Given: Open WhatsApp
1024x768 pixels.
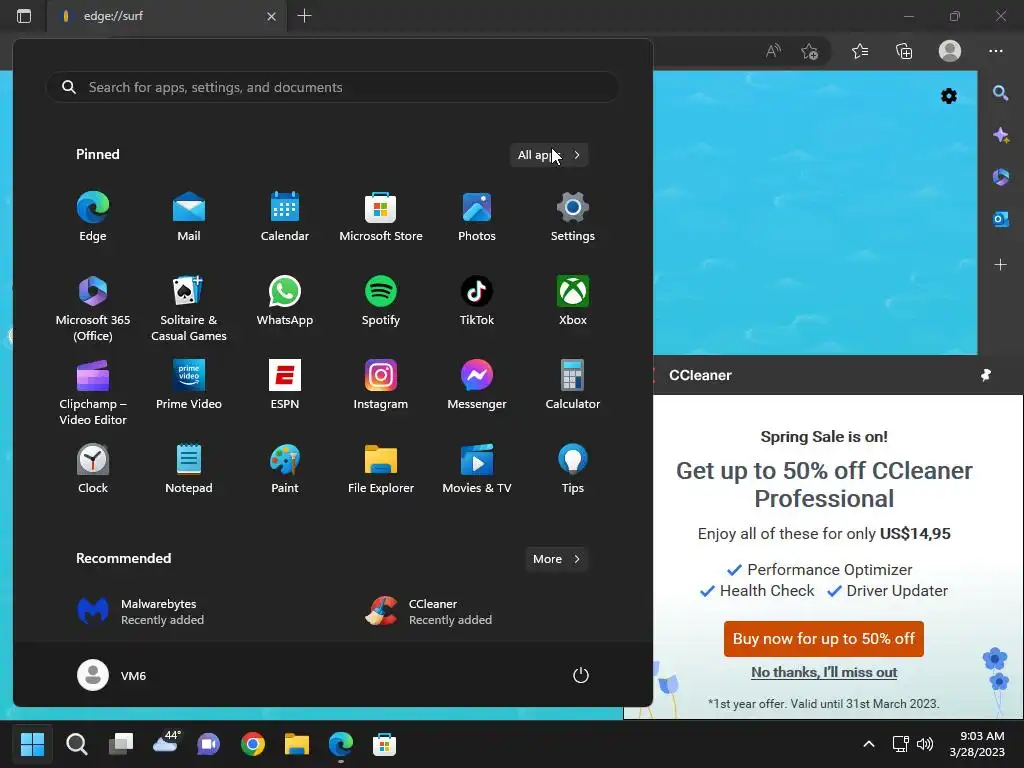Looking at the screenshot, I should tap(285, 301).
